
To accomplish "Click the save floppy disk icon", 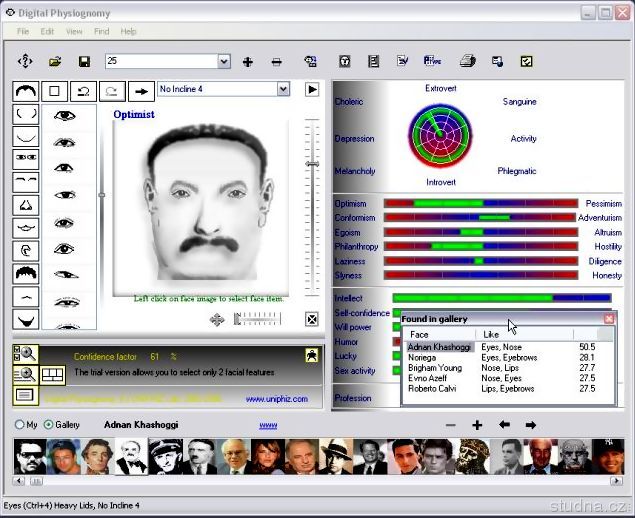I will click(84, 62).
